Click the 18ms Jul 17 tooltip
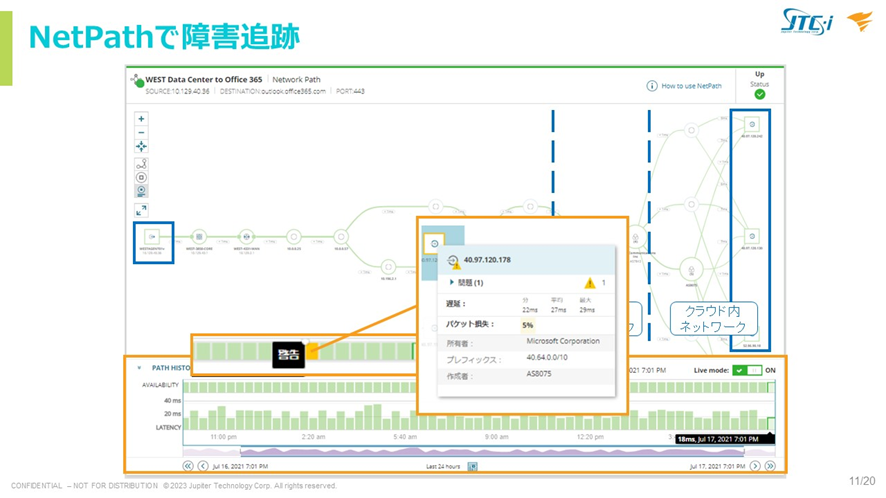 (x=725, y=439)
